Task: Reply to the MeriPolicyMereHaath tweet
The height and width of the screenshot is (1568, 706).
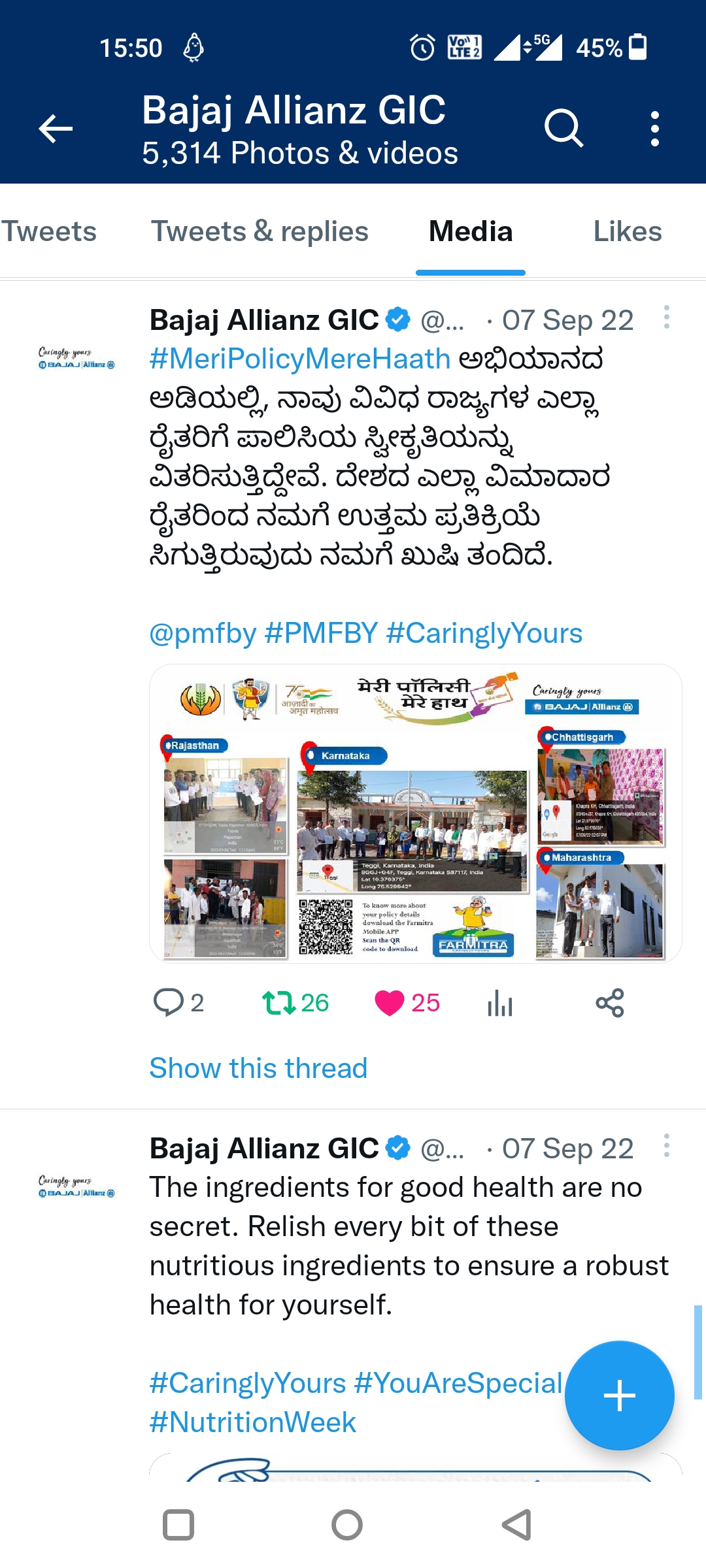Action: point(178,1003)
